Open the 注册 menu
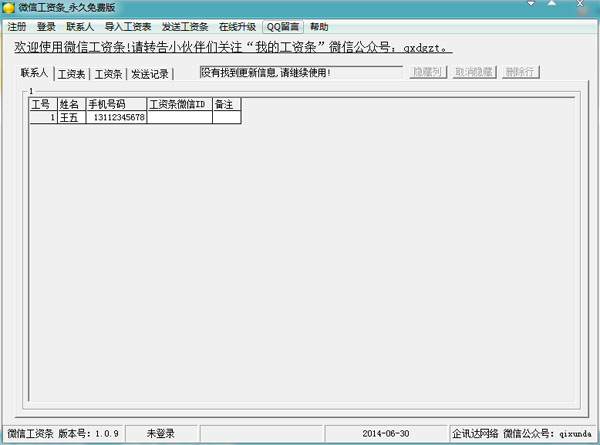The width and height of the screenshot is (600, 445). pos(17,27)
